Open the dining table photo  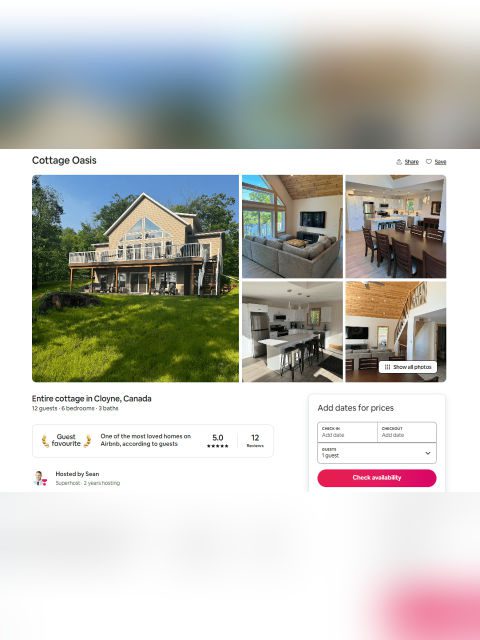[x=396, y=227]
